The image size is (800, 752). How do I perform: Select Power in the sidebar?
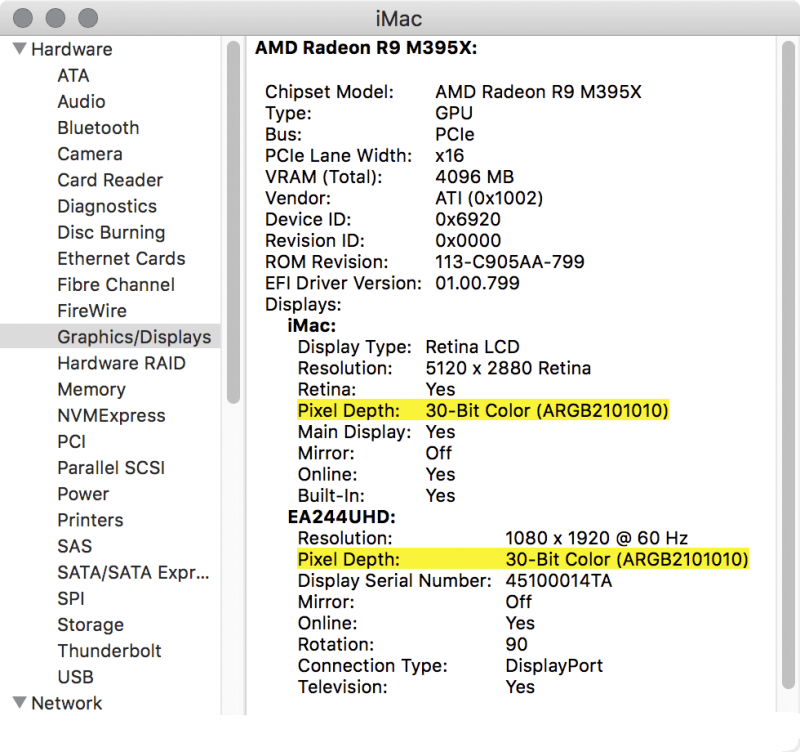(83, 494)
